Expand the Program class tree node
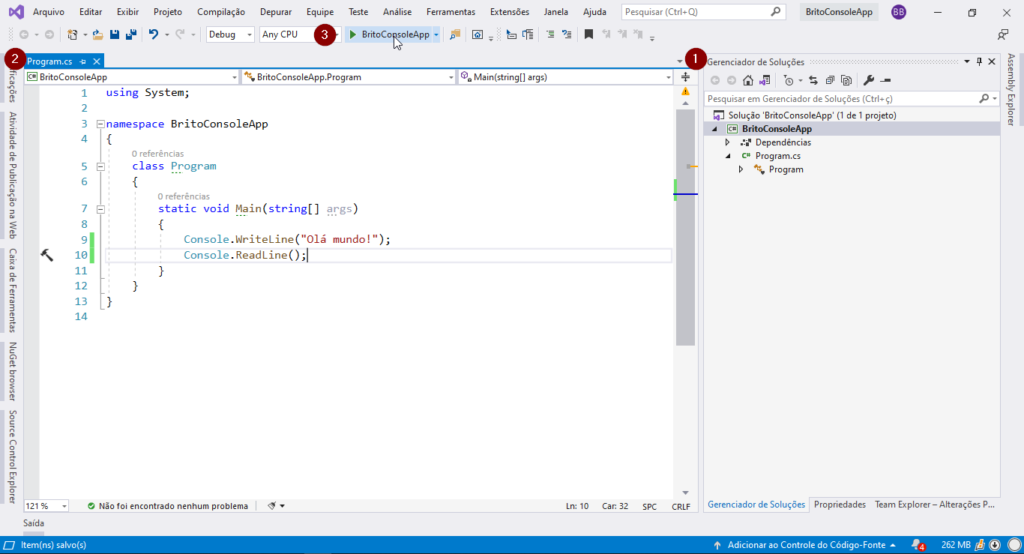This screenshot has width=1024, height=554. [741, 170]
